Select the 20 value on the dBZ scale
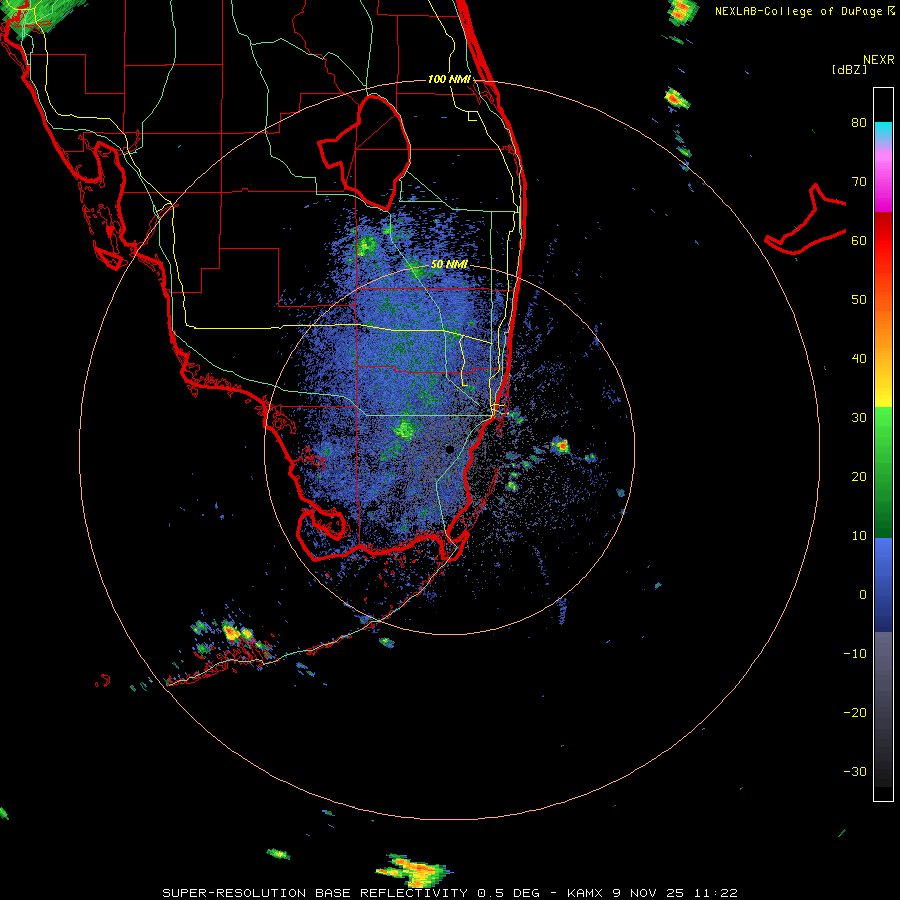 coord(859,476)
